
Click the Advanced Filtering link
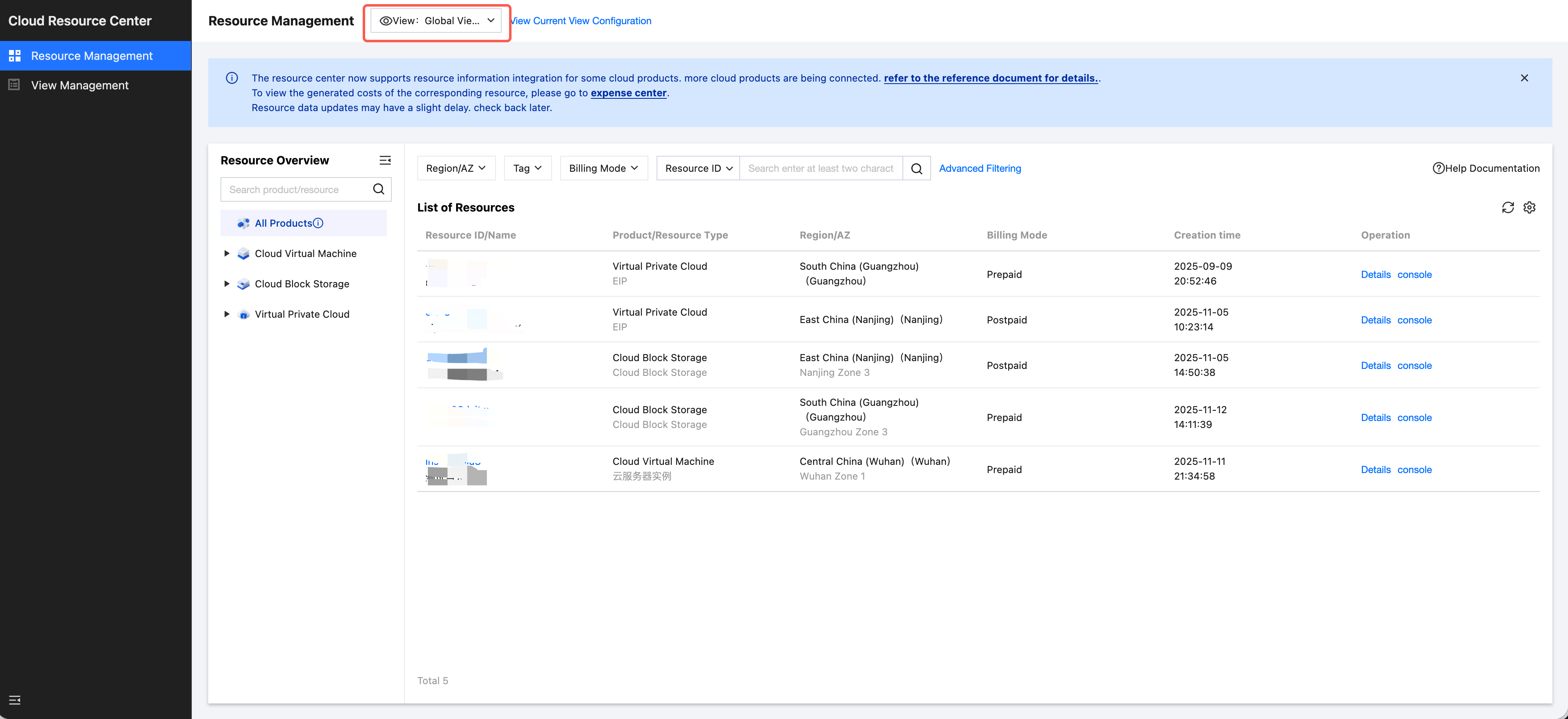[x=979, y=168]
